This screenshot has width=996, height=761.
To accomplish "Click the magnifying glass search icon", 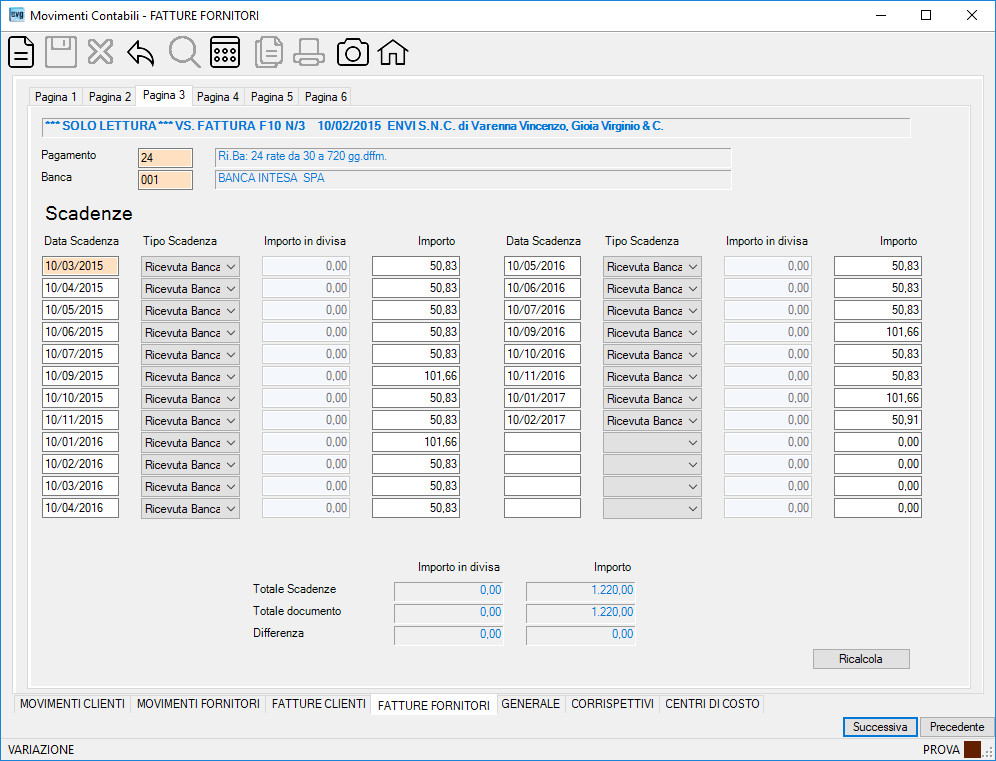I will point(184,52).
